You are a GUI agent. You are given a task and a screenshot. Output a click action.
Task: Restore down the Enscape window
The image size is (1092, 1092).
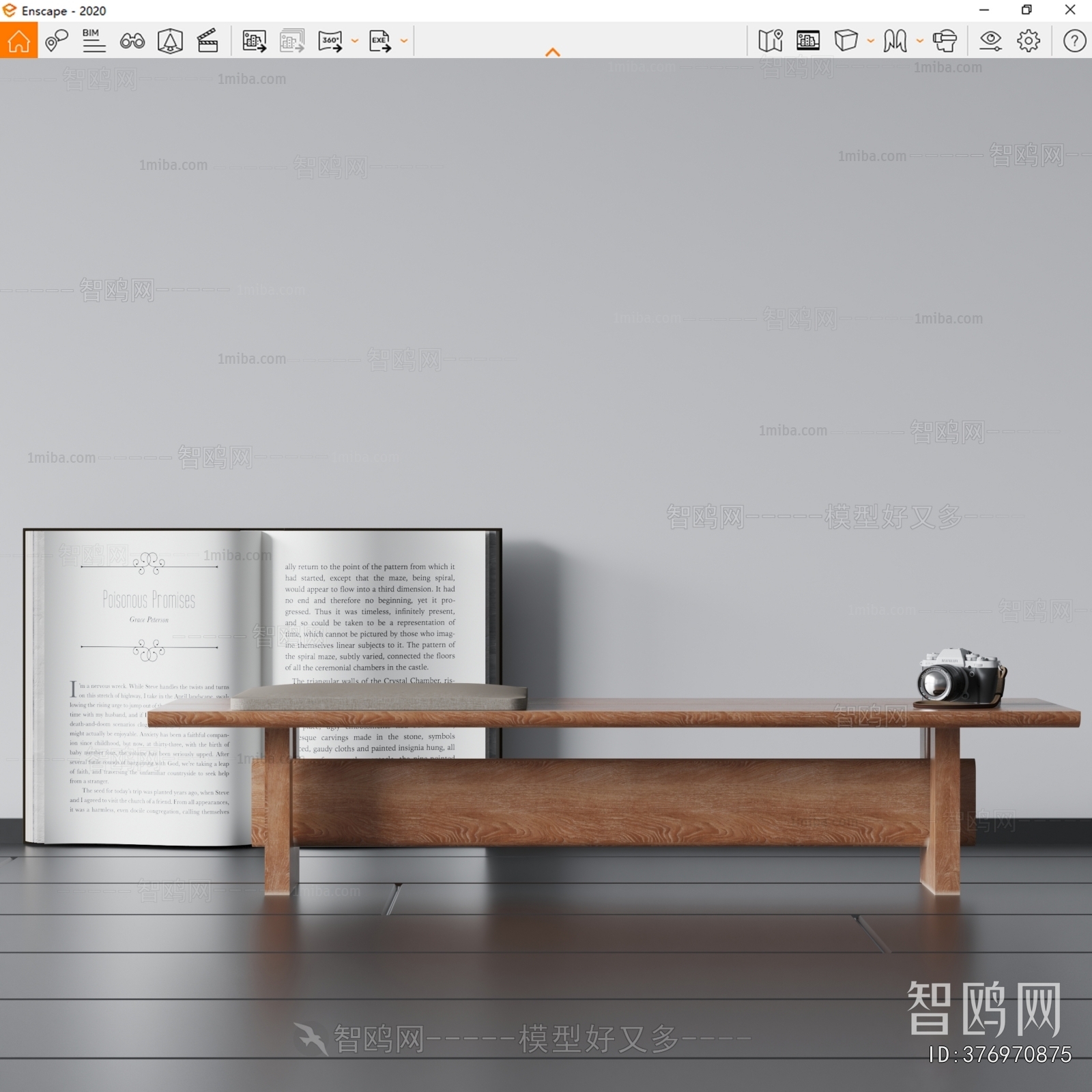pyautogui.click(x=1026, y=10)
